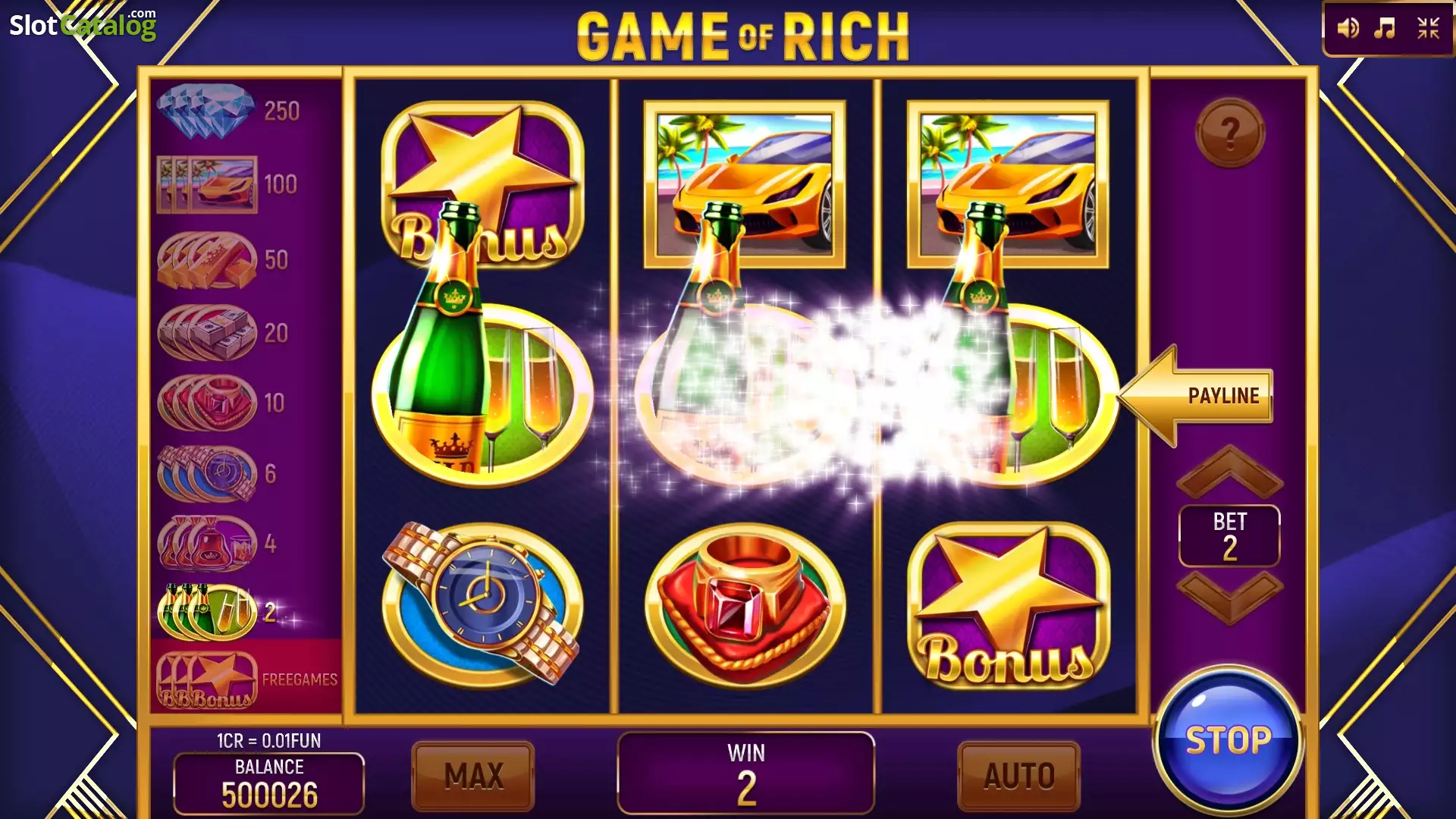
Task: Click the cash stacks 20 paytable icon
Action: (206, 332)
